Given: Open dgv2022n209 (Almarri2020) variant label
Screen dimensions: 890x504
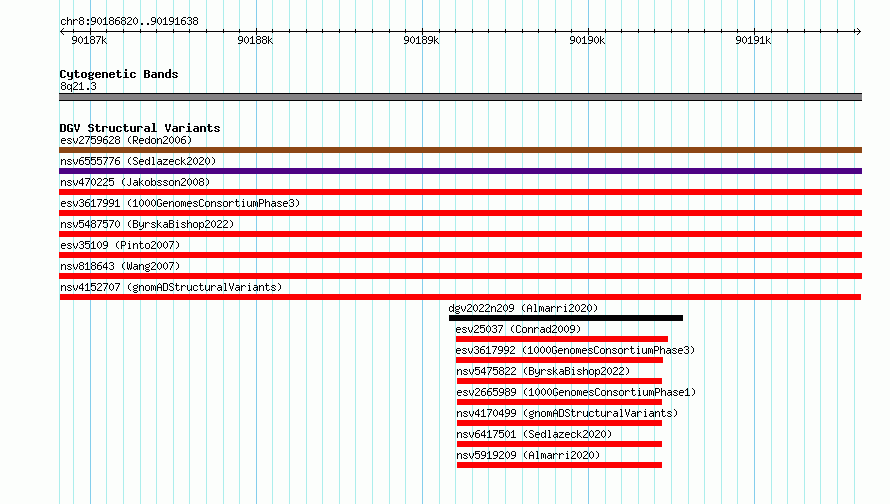Looking at the screenshot, I should click(523, 308).
